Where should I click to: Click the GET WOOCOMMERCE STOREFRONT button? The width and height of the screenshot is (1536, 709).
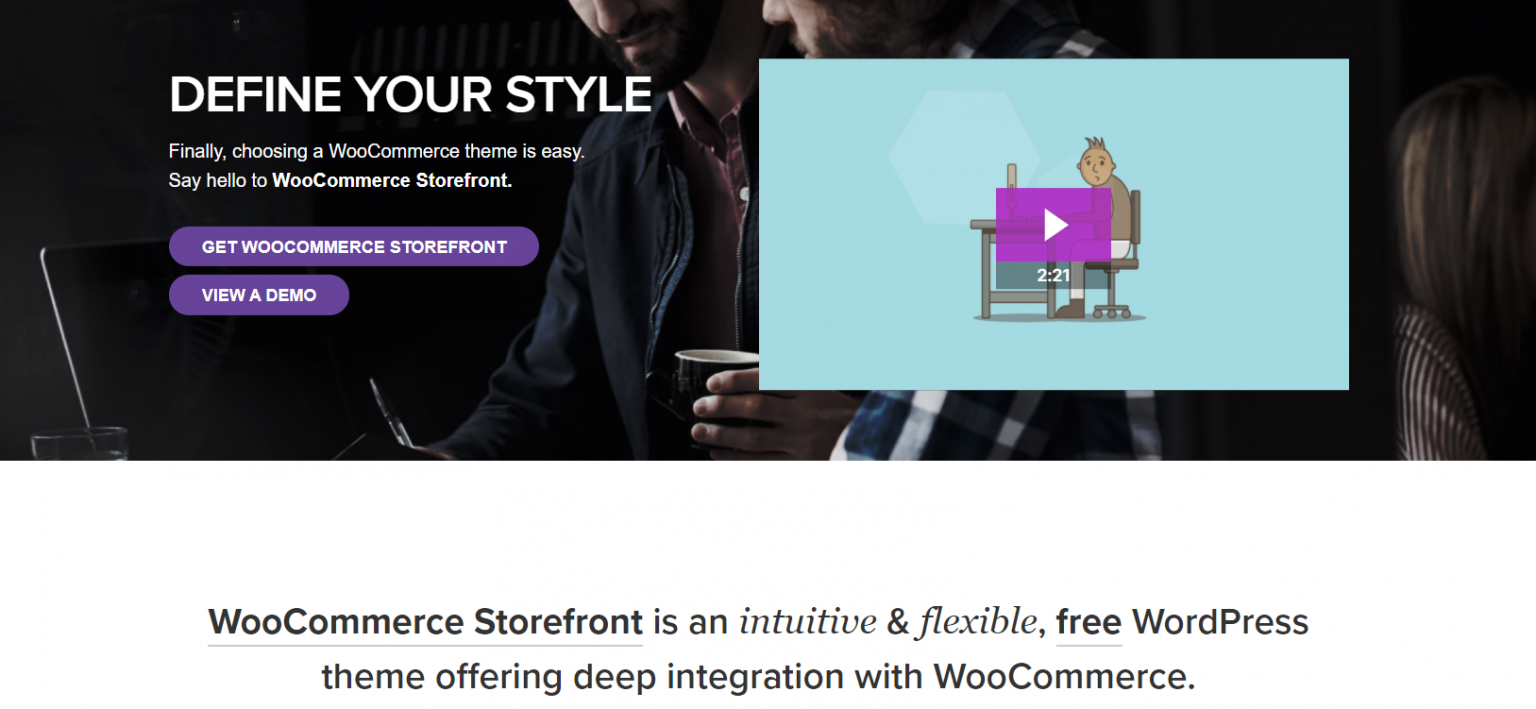(354, 247)
